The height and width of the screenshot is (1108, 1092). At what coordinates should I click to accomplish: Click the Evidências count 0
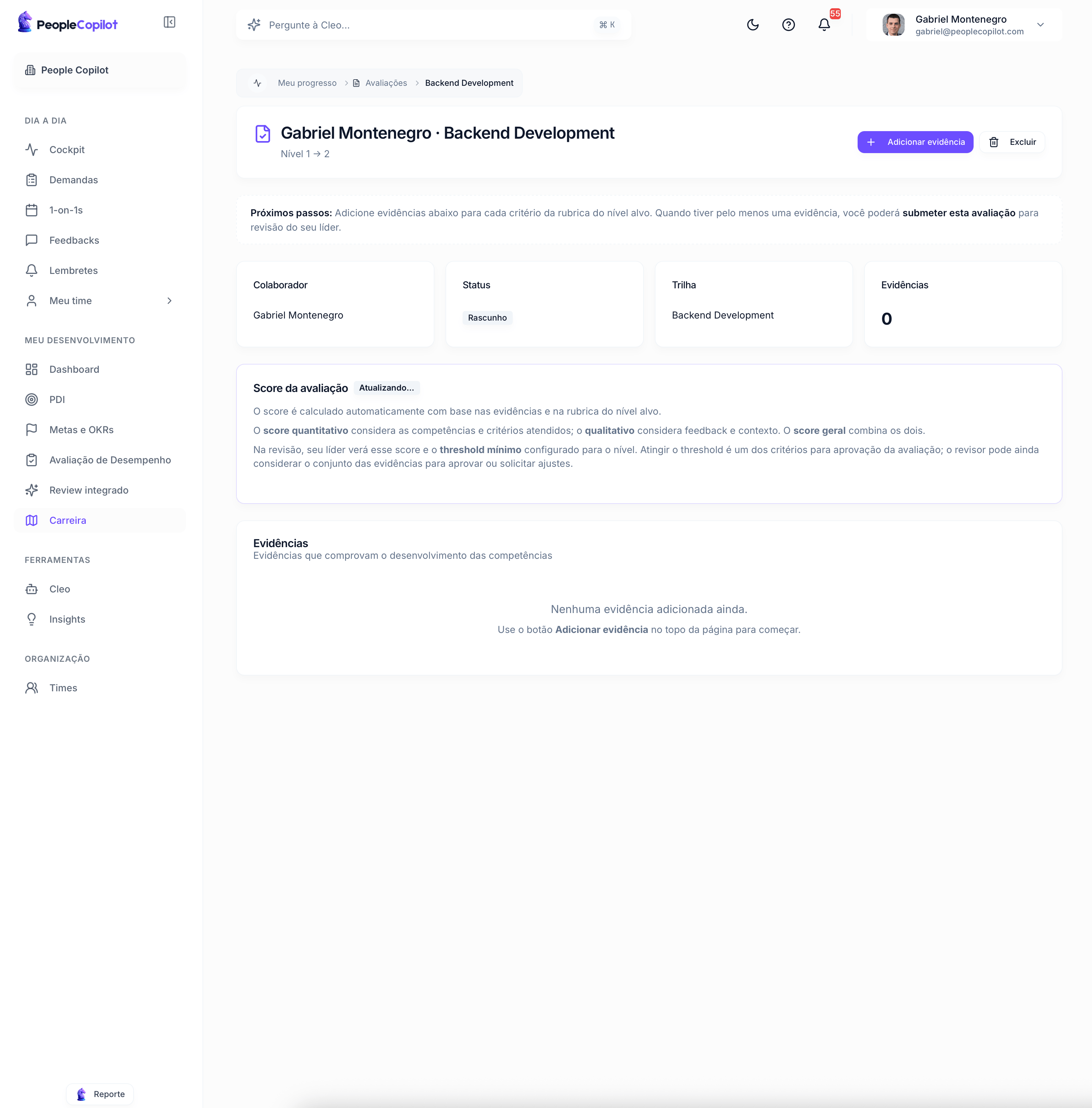886,319
